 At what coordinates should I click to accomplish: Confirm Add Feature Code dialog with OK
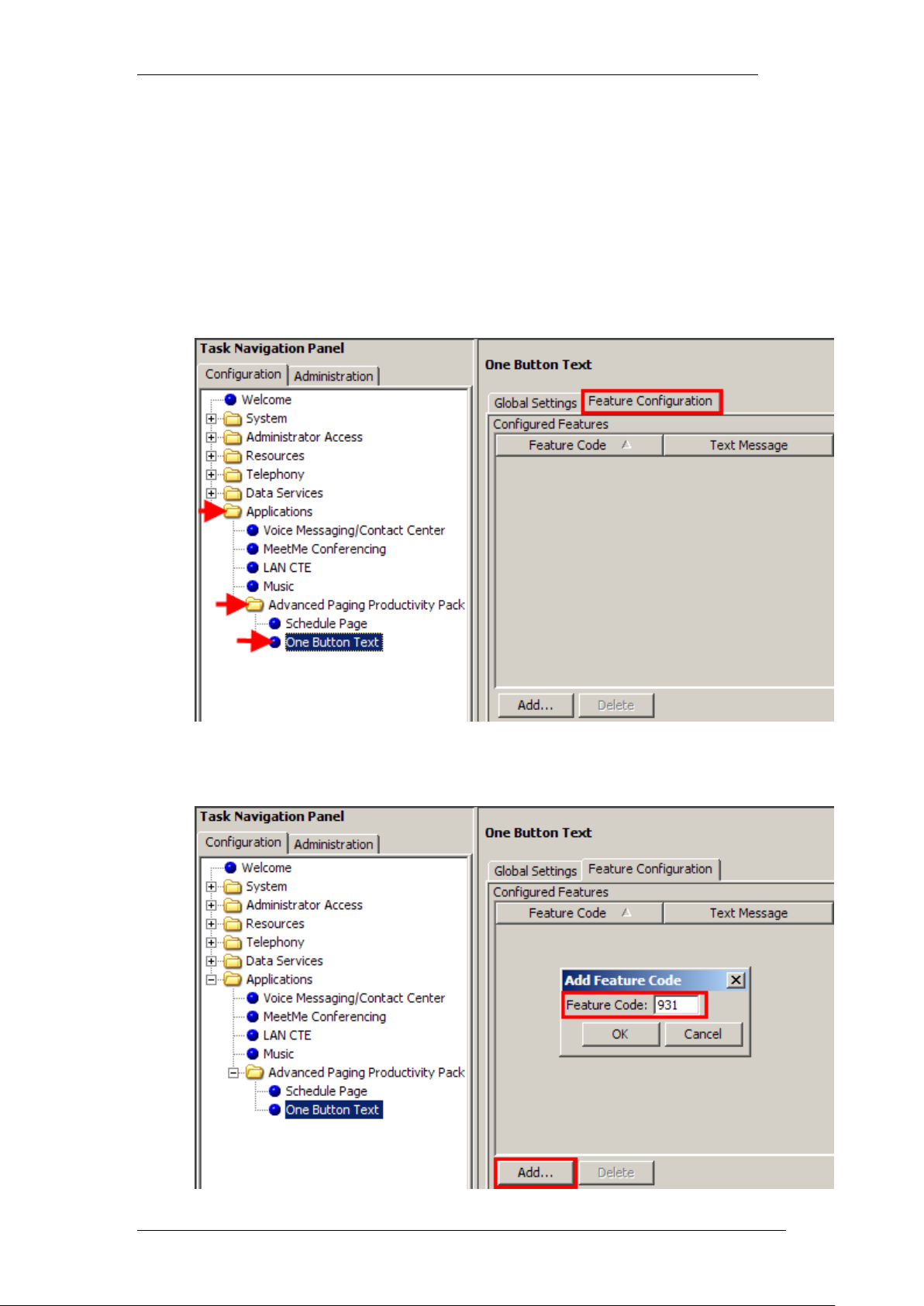[620, 1034]
